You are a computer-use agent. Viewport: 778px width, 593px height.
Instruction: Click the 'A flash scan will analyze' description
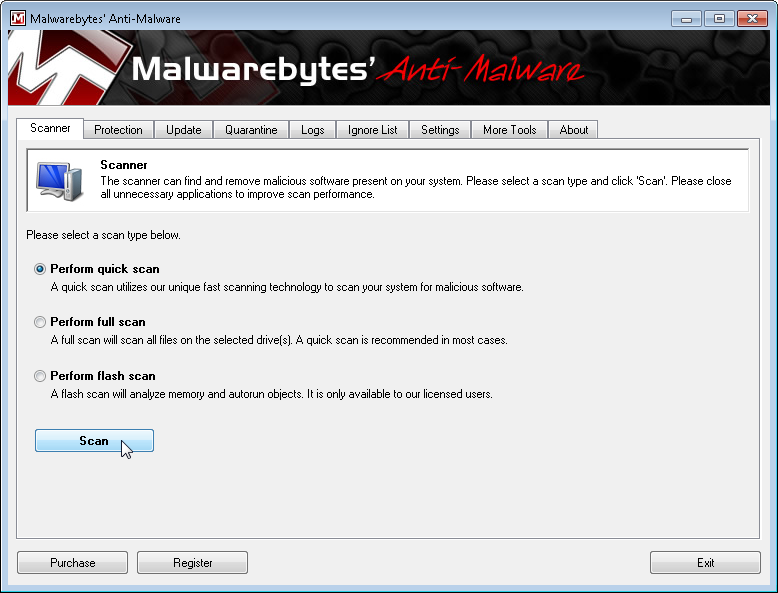coord(271,395)
